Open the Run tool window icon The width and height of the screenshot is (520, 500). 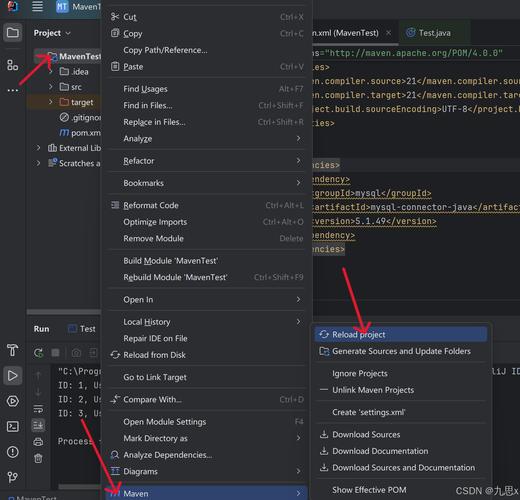click(x=13, y=376)
